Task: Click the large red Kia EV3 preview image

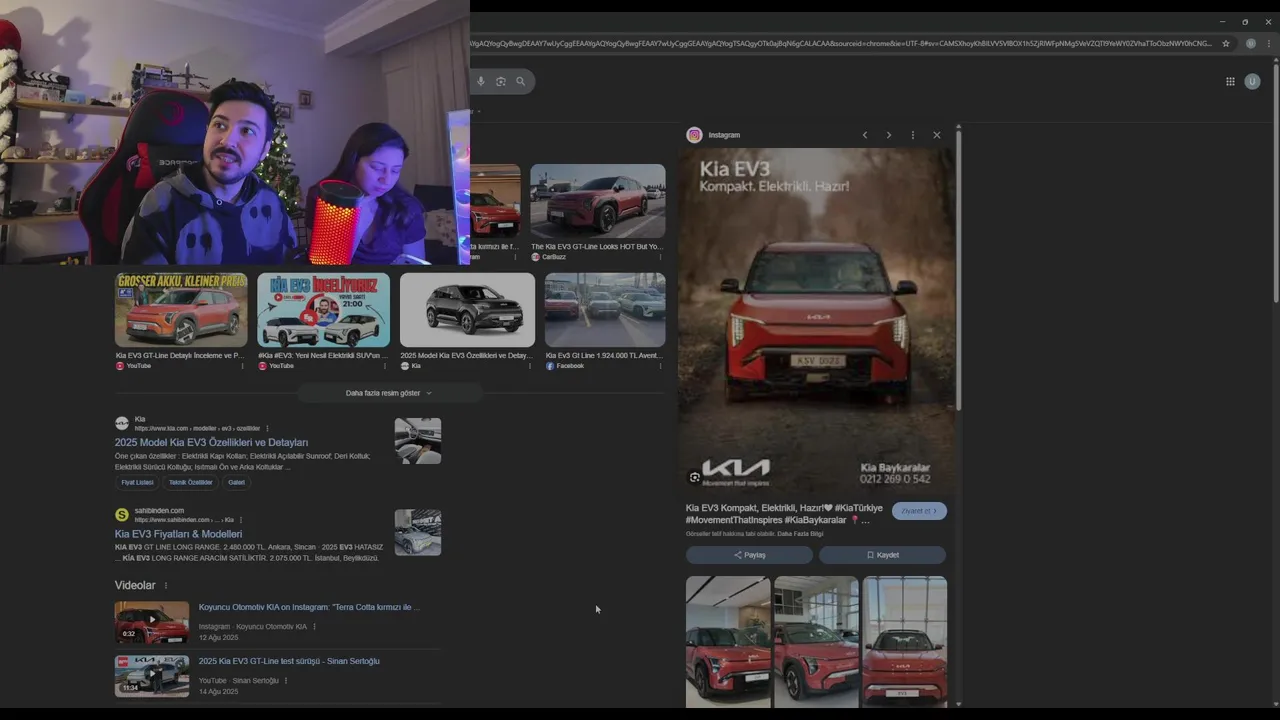Action: (x=816, y=320)
